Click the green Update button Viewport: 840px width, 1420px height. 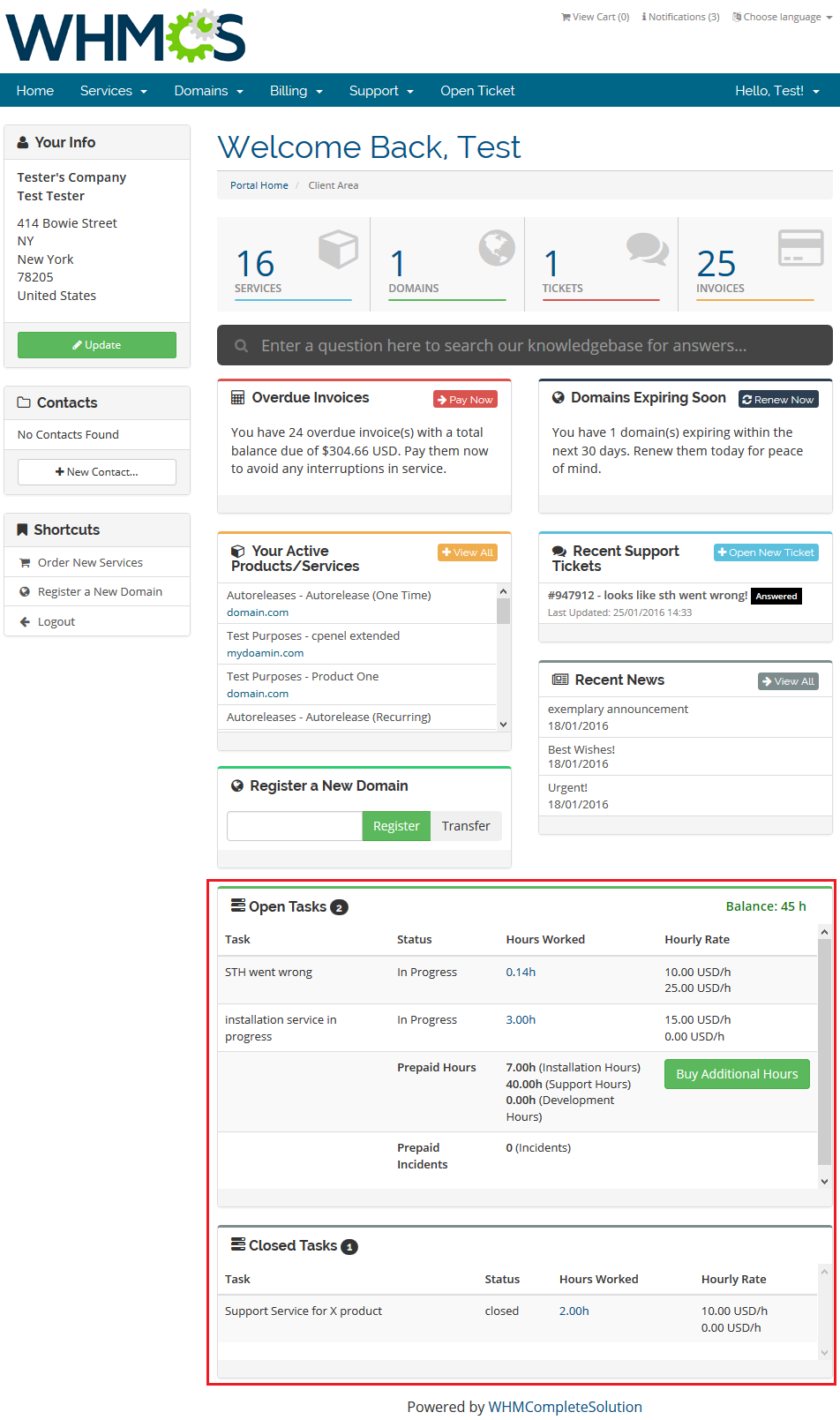pyautogui.click(x=97, y=345)
